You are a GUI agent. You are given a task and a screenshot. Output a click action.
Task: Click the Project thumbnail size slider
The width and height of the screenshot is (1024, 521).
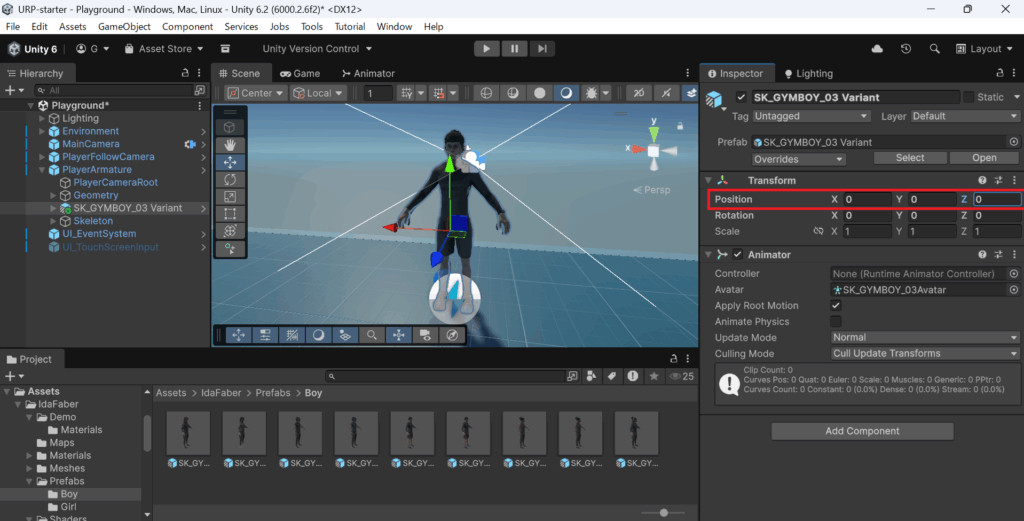(664, 512)
